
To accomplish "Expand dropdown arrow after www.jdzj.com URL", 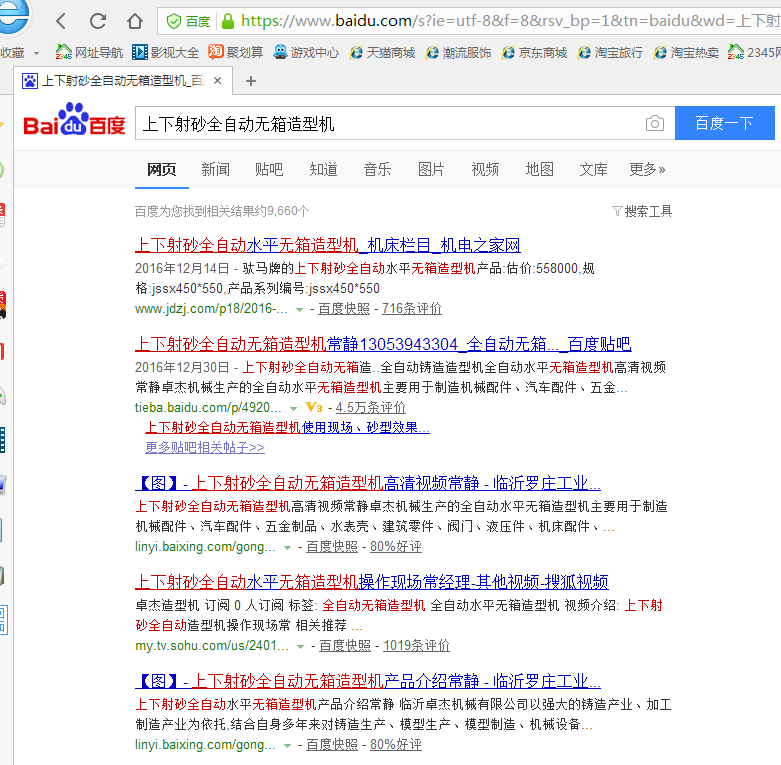I will point(299,310).
